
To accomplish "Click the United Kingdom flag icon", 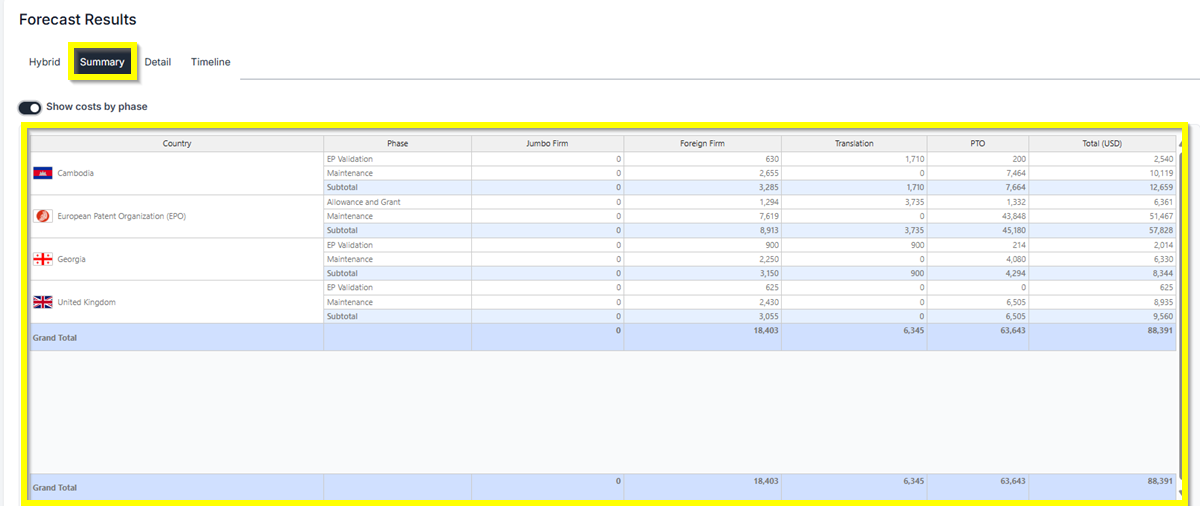I will (x=43, y=302).
